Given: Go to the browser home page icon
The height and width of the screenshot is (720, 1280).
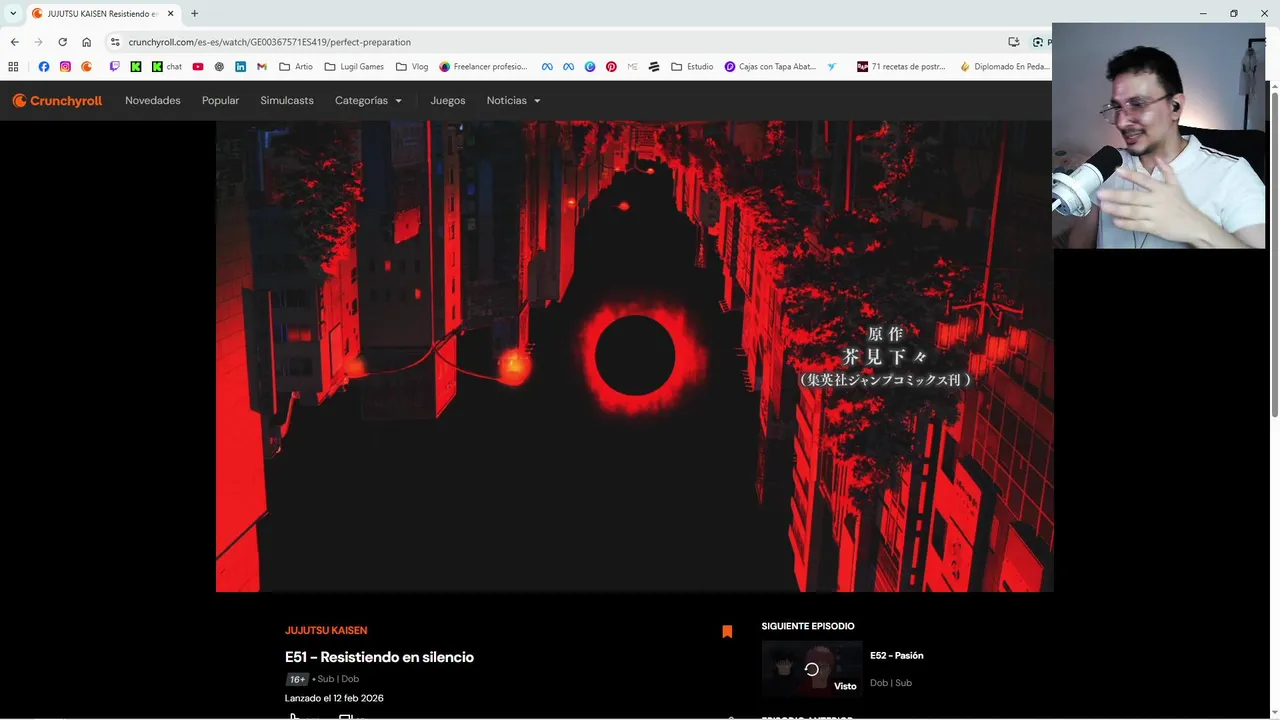Looking at the screenshot, I should click(86, 42).
